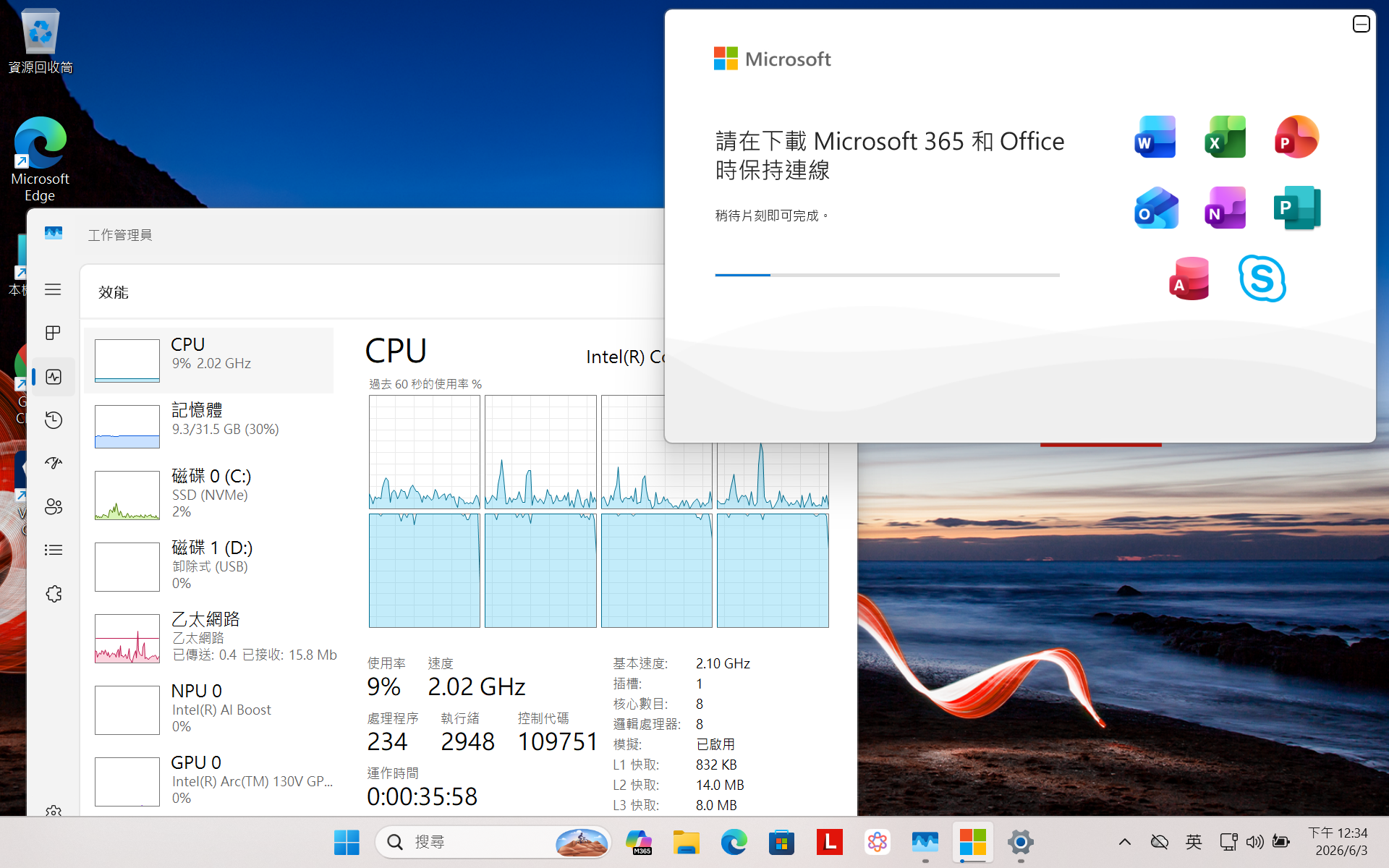Click the OneNote icon in Office installer

coord(1225,208)
